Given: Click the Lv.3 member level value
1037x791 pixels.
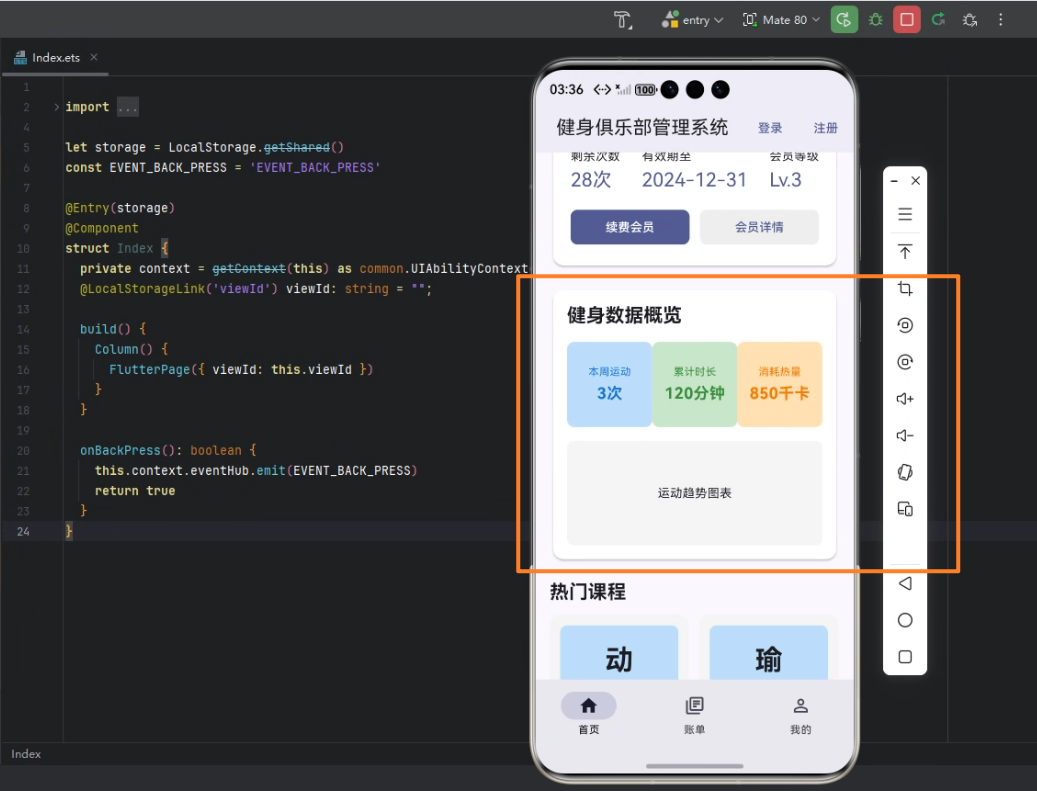Looking at the screenshot, I should (785, 180).
